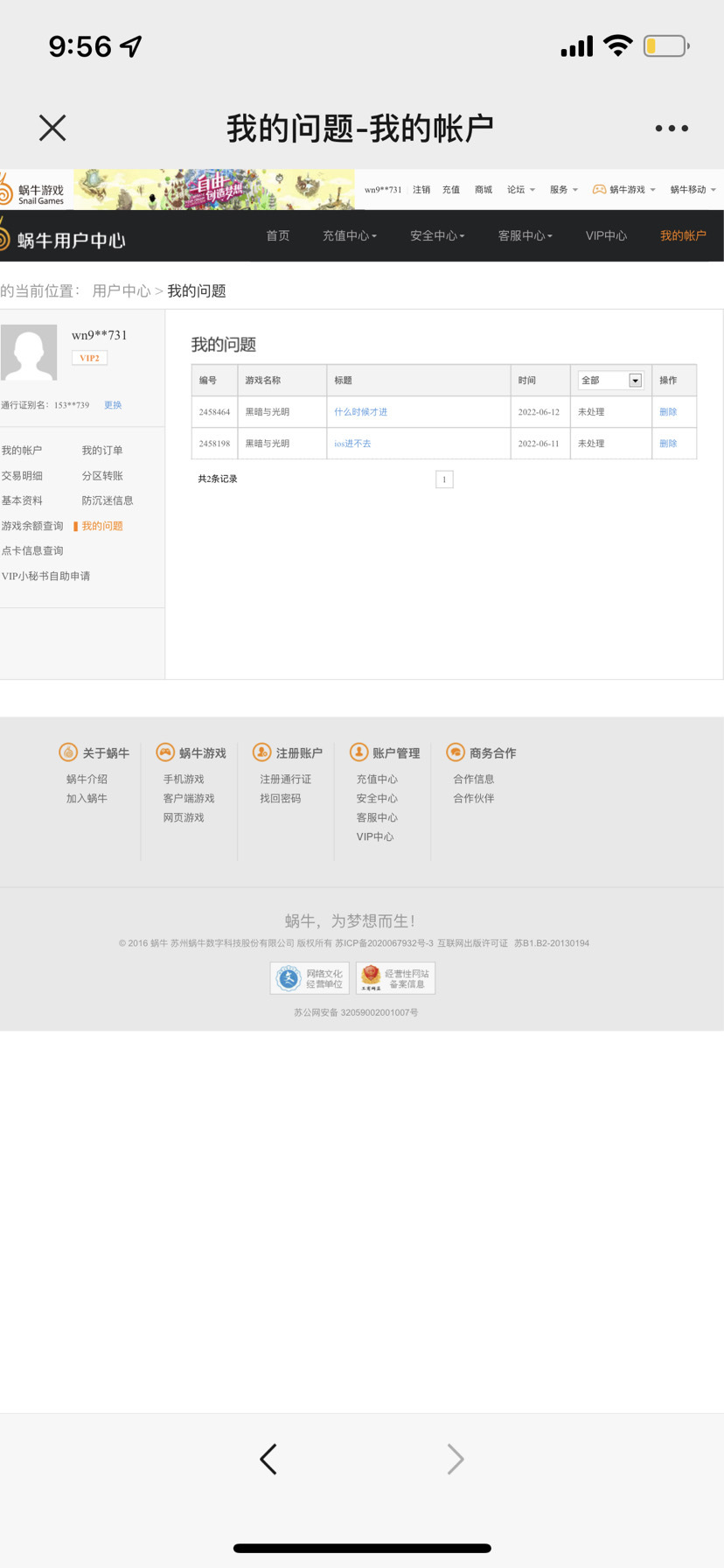Click 充值 in the top bar
This screenshot has width=724, height=1568.
451,190
